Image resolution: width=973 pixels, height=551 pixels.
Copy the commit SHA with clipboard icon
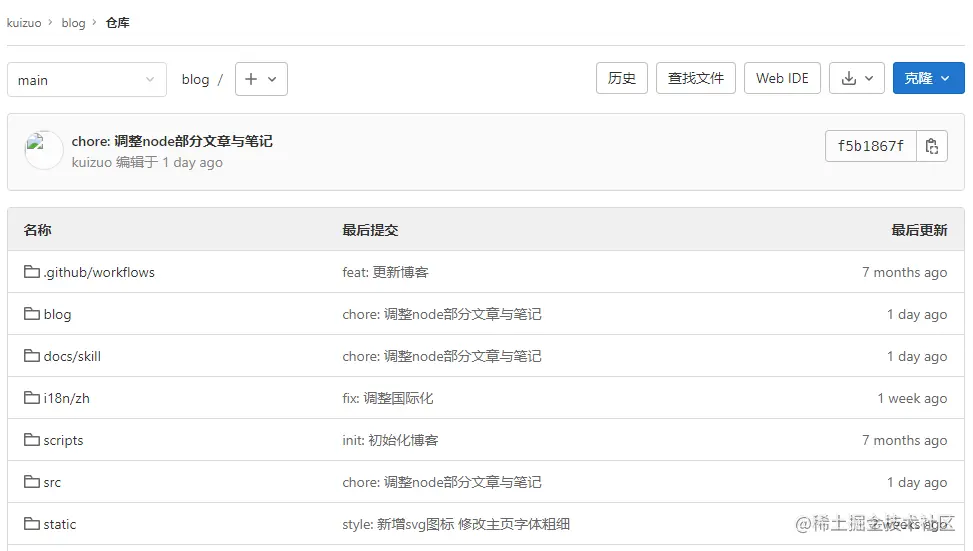pos(931,146)
